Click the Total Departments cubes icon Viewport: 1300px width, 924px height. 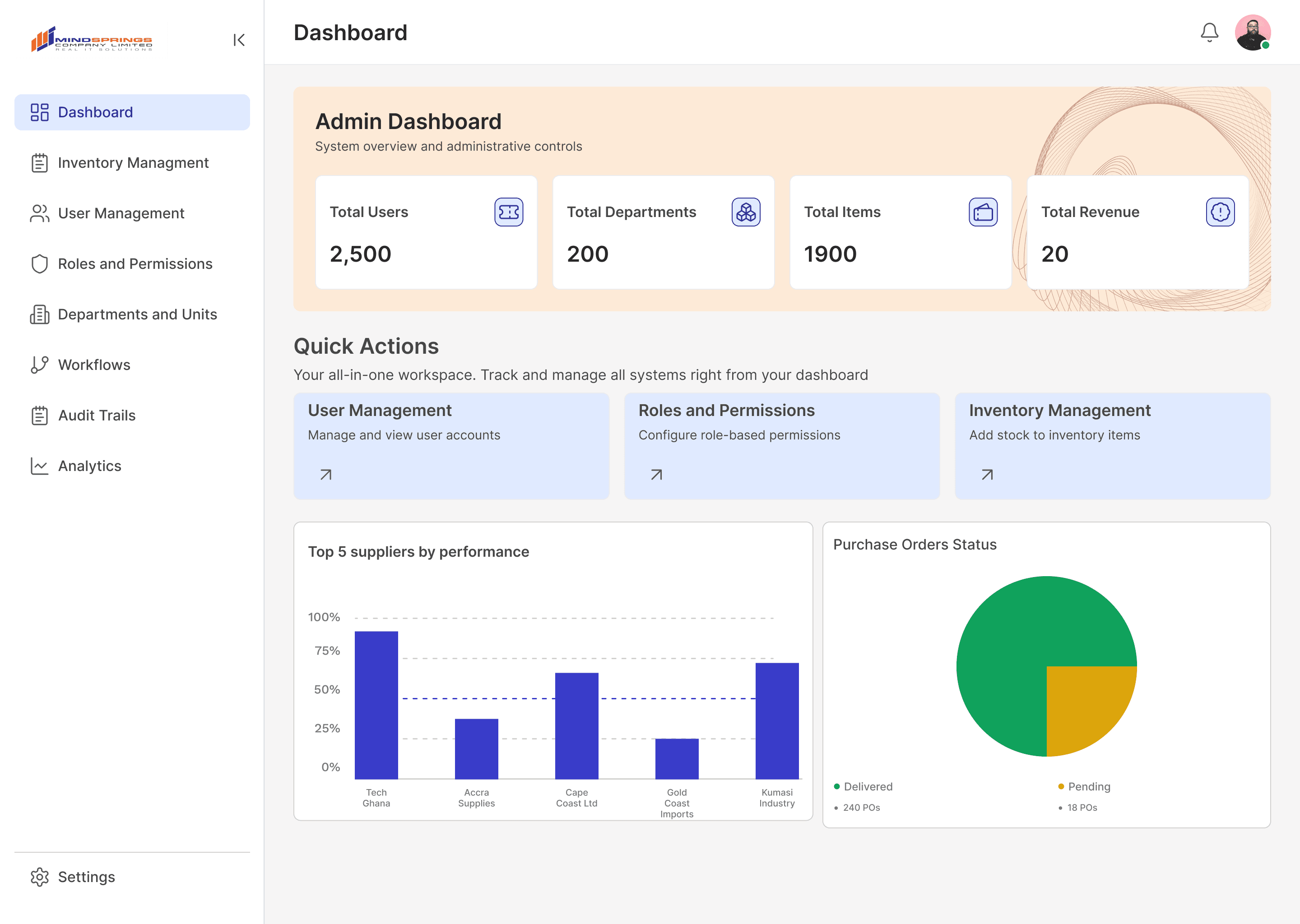746,212
